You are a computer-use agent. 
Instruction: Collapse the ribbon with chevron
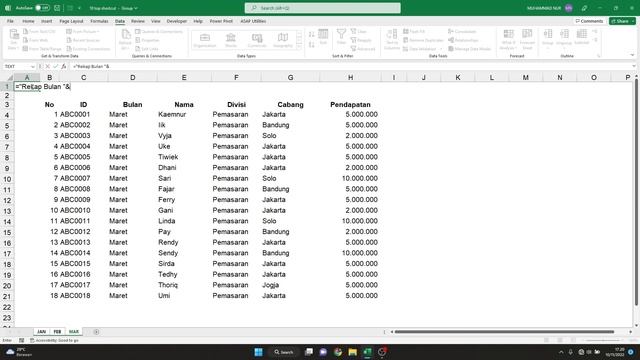632,55
